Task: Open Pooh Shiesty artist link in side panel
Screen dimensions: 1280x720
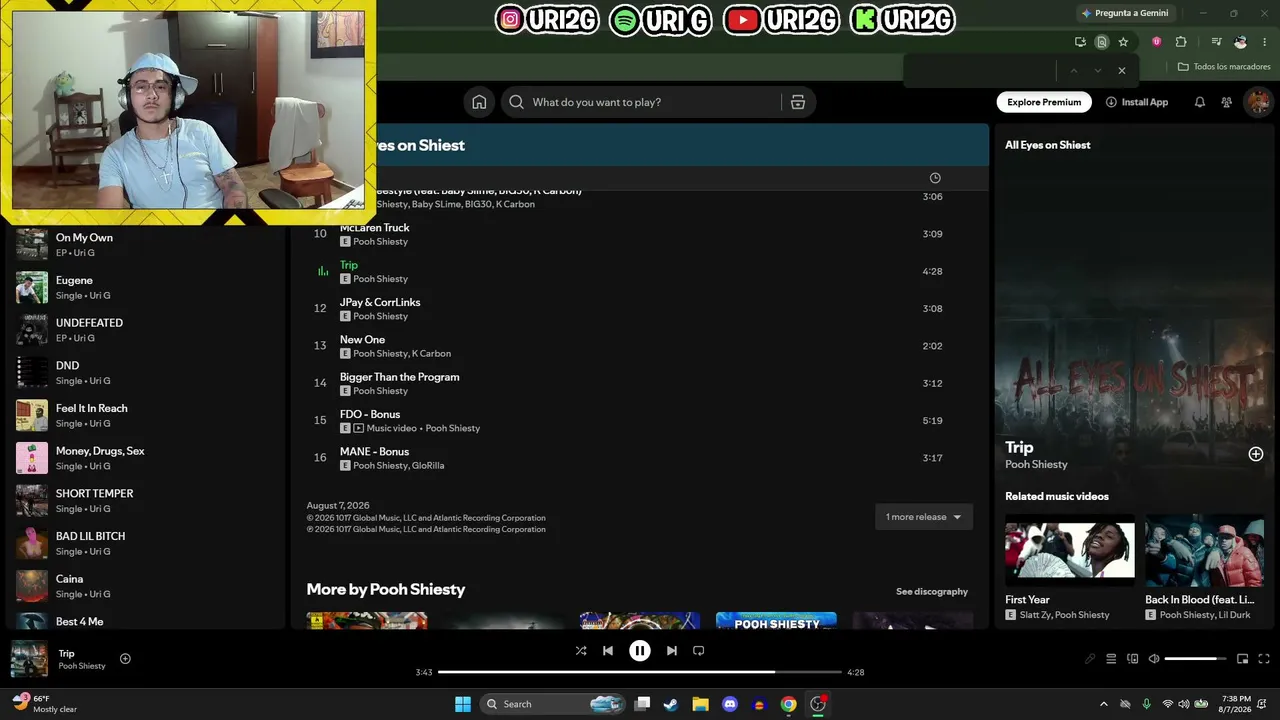Action: 1036,465
